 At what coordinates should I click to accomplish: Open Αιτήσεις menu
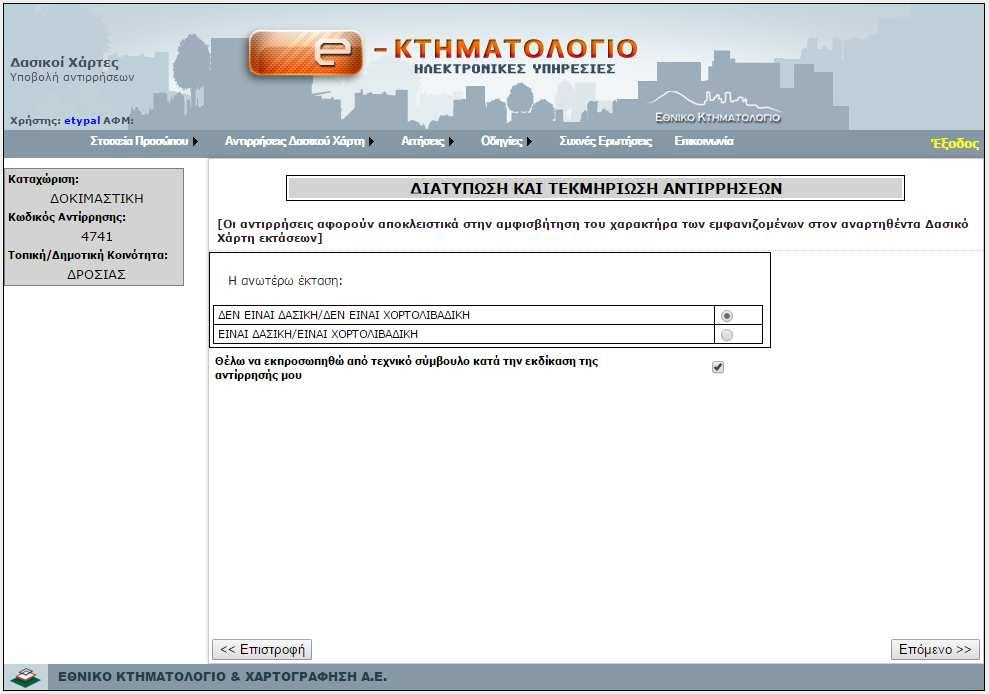423,141
